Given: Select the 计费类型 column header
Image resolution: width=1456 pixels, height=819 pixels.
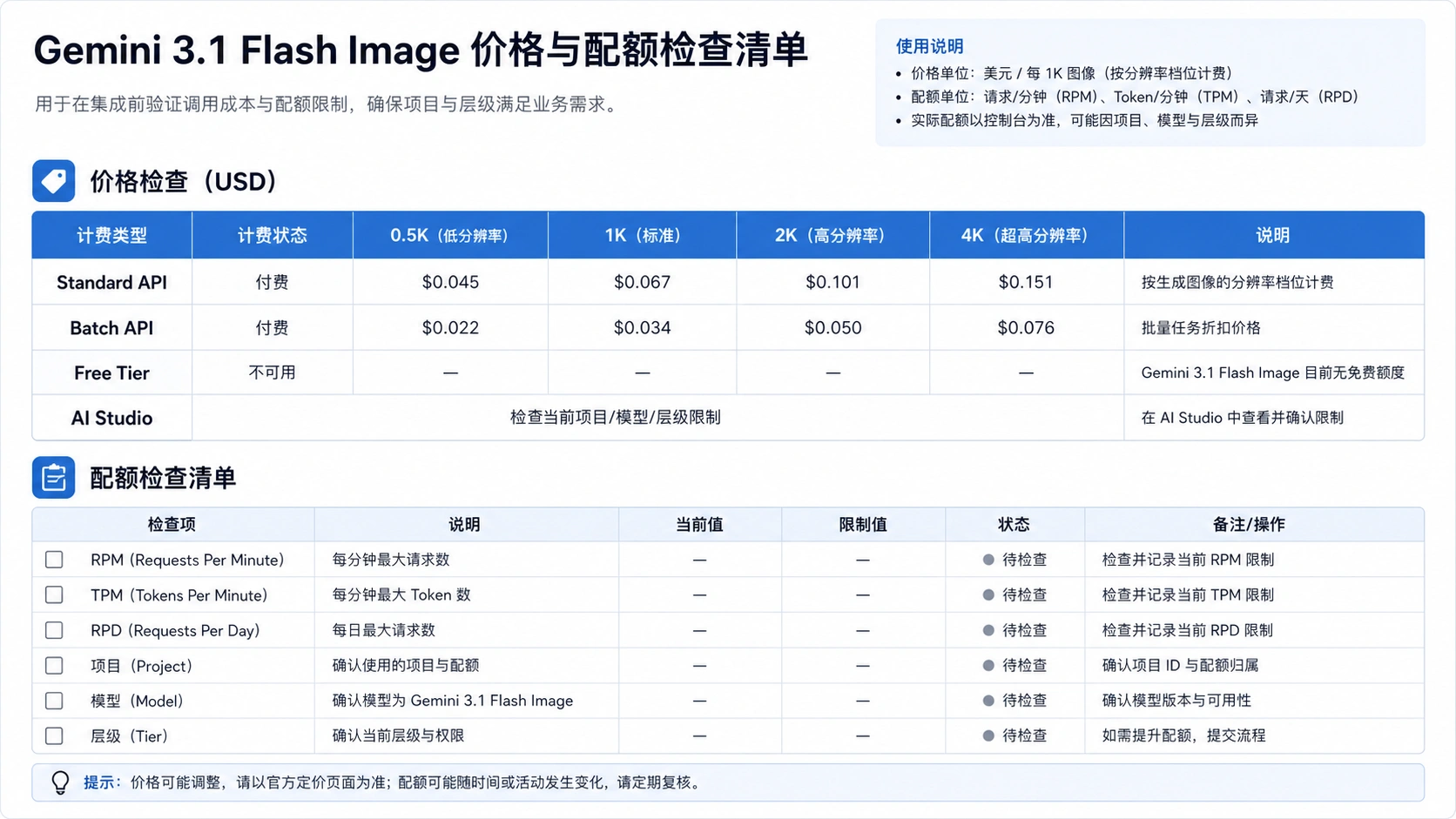Looking at the screenshot, I should click(x=111, y=235).
